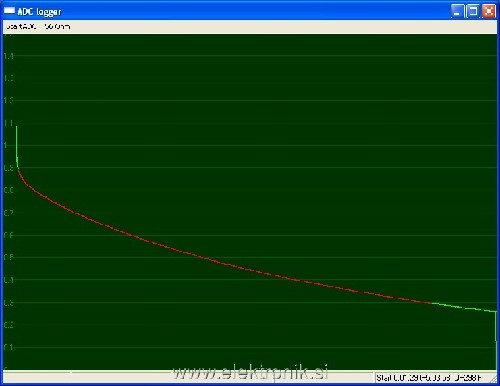Click the red section of the discharge curve
Screen dimensions: 500x386
coord(207,258)
